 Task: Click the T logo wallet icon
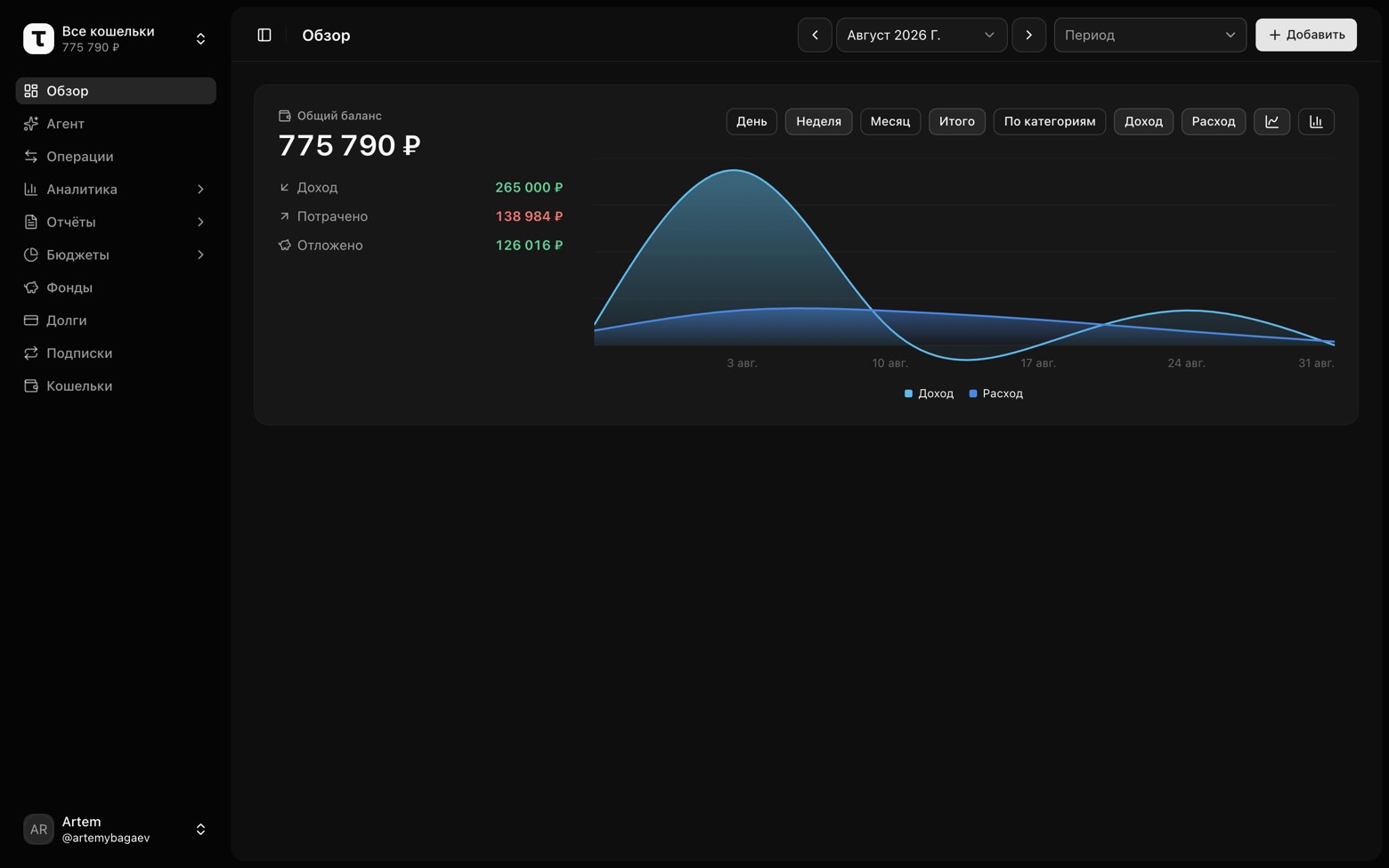[38, 38]
